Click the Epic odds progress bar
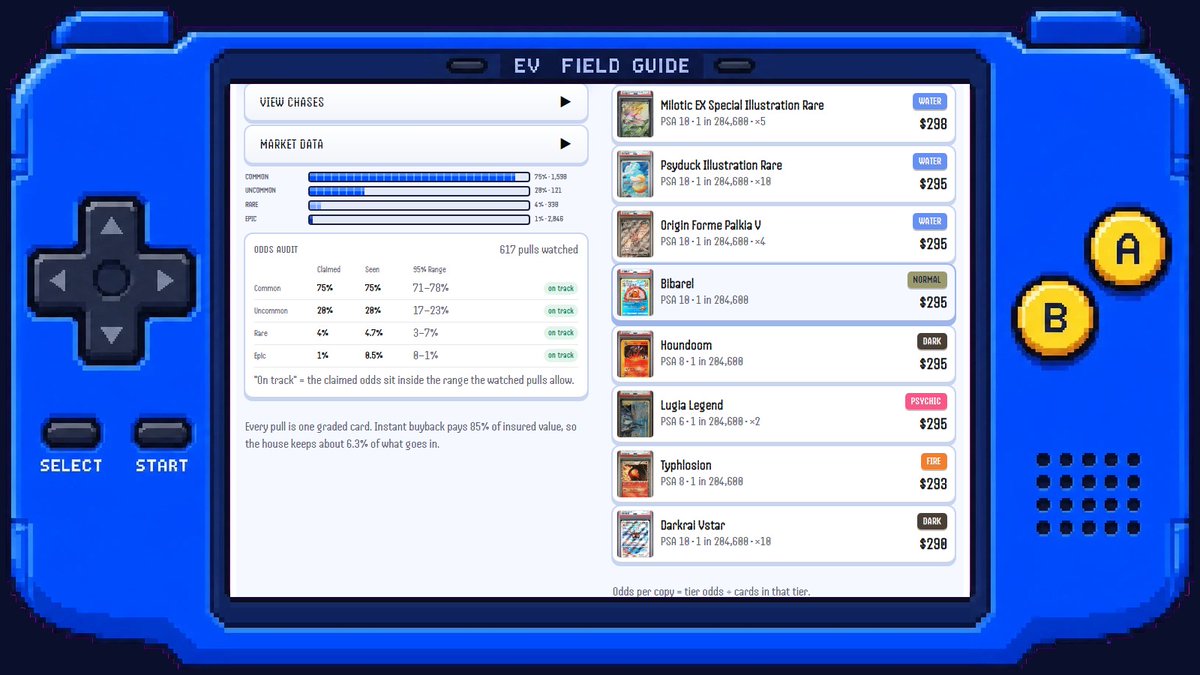The height and width of the screenshot is (675, 1200). 419,219
